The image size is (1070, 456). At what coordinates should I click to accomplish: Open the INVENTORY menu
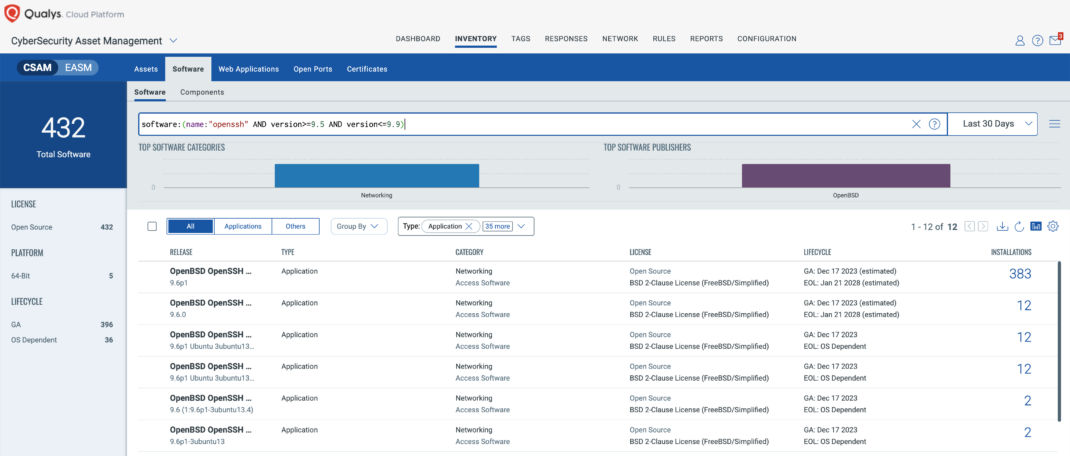click(x=476, y=39)
